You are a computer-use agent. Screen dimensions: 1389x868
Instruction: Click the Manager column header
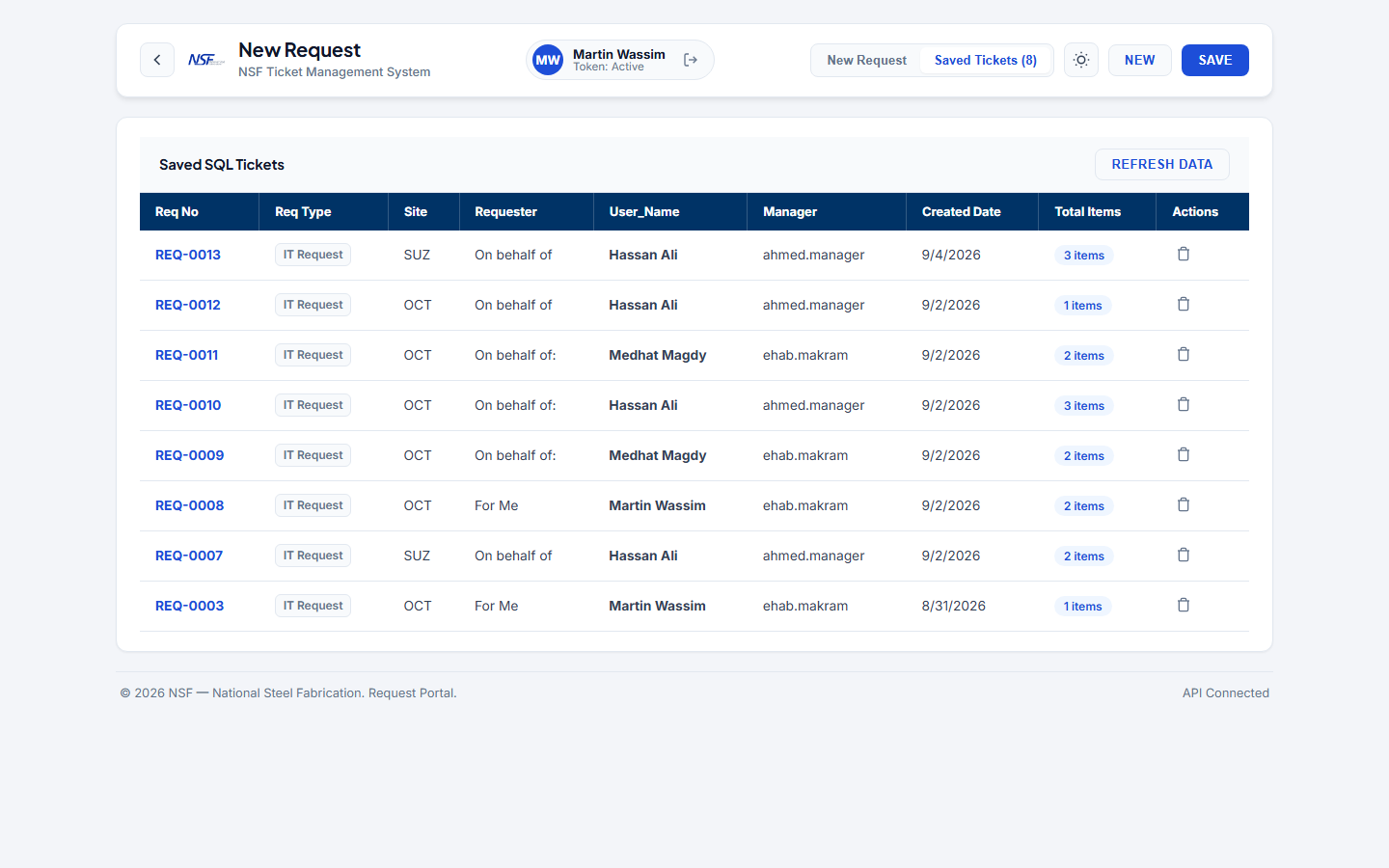[827, 211]
